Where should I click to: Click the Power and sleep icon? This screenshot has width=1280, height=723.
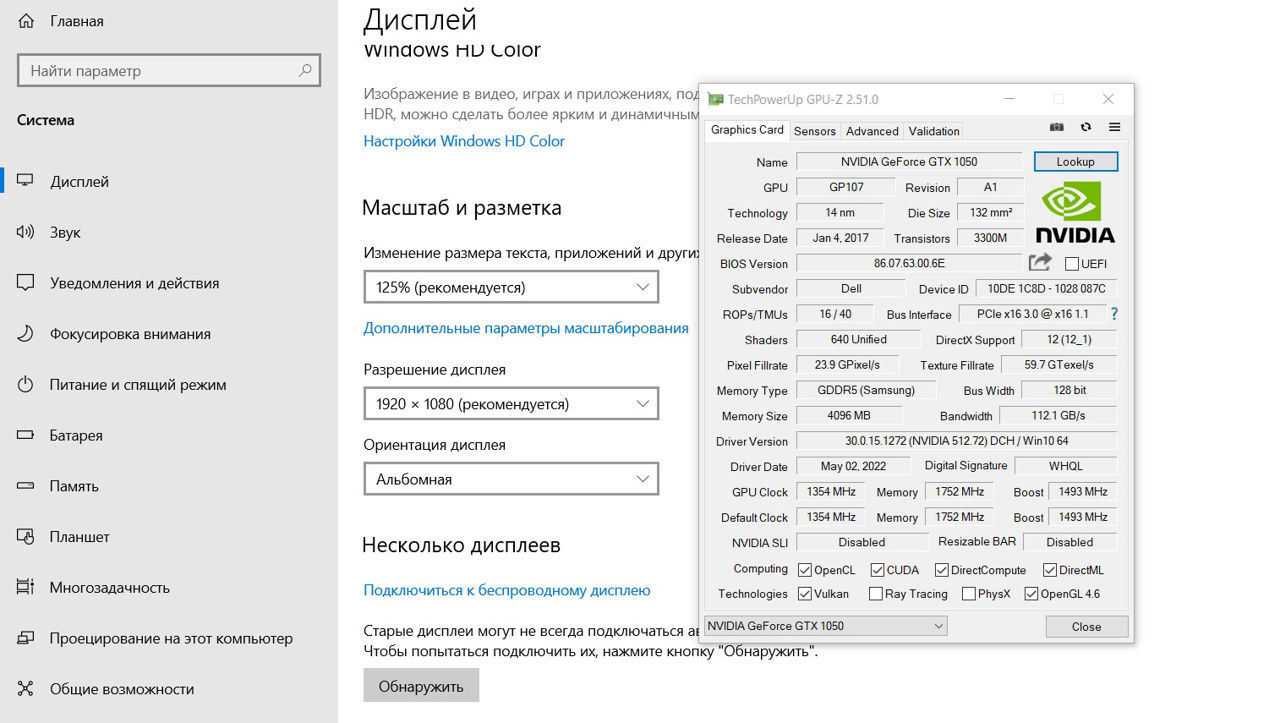click(x=26, y=385)
